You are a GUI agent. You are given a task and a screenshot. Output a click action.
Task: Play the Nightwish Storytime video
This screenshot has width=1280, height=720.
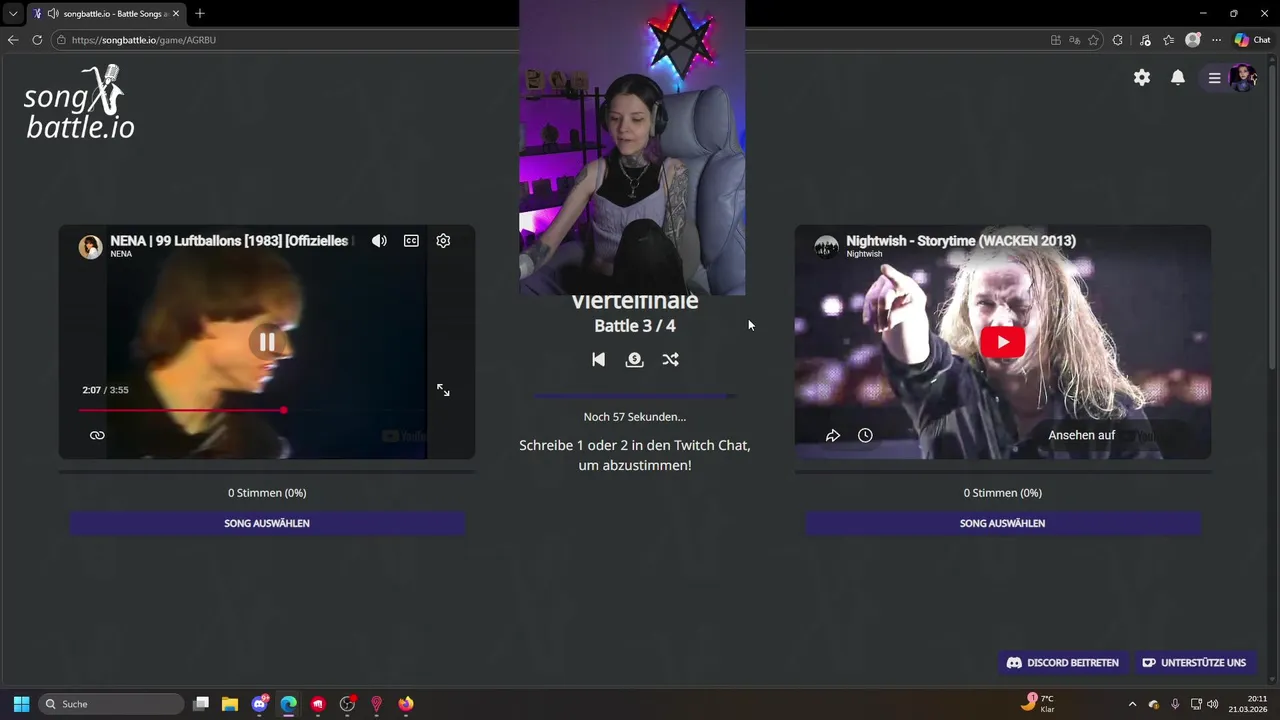[1003, 342]
